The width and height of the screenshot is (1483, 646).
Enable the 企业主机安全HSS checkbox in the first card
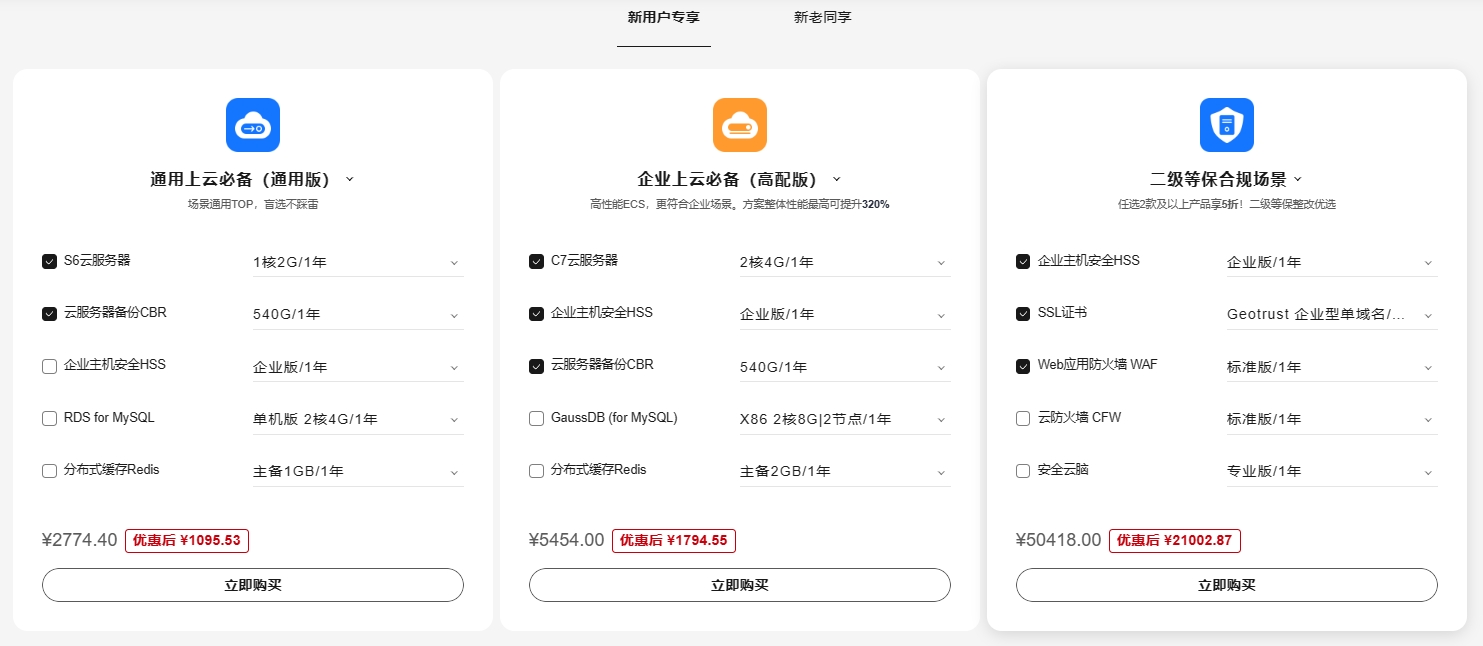(49, 365)
